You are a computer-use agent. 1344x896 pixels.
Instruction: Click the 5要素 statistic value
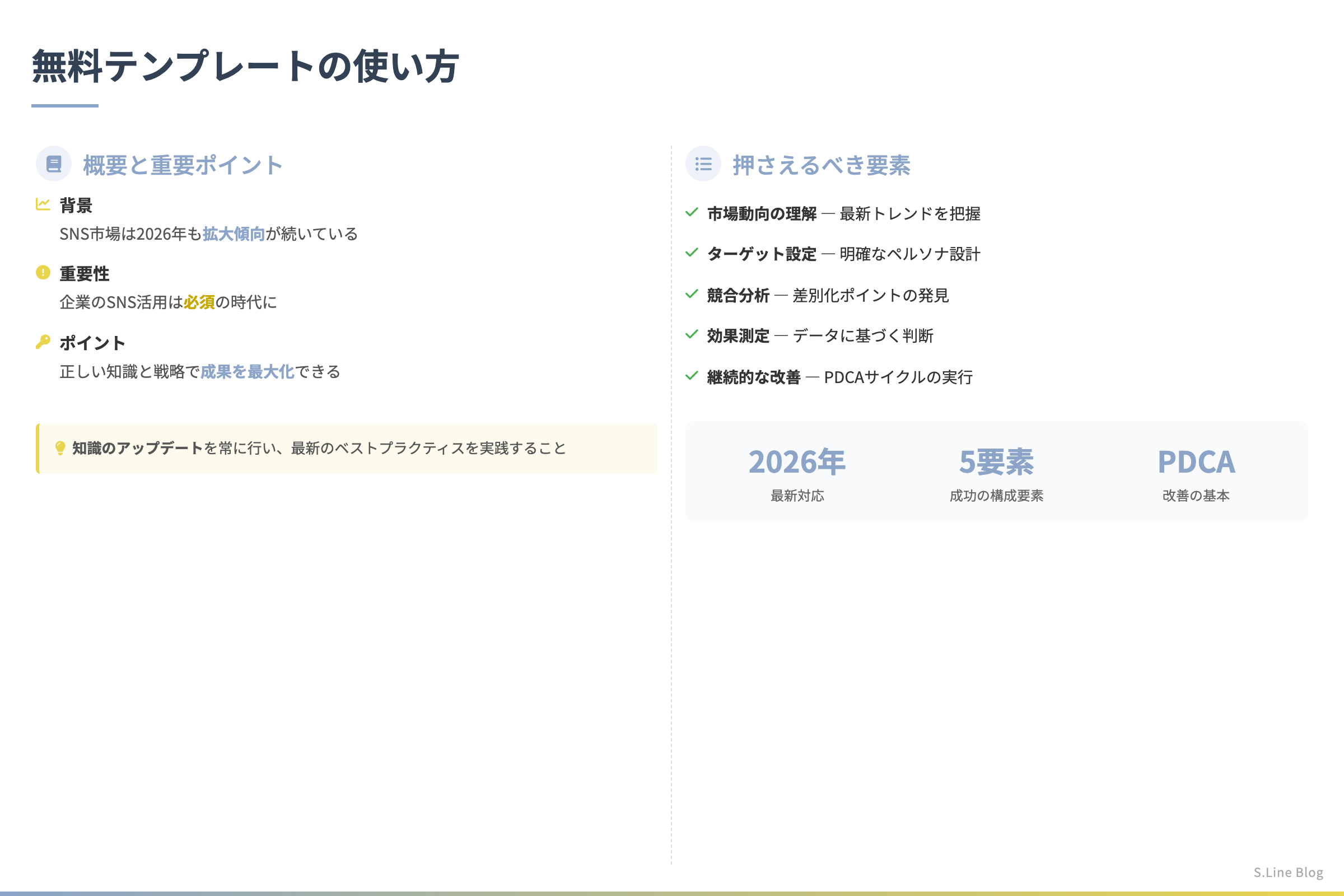[997, 461]
